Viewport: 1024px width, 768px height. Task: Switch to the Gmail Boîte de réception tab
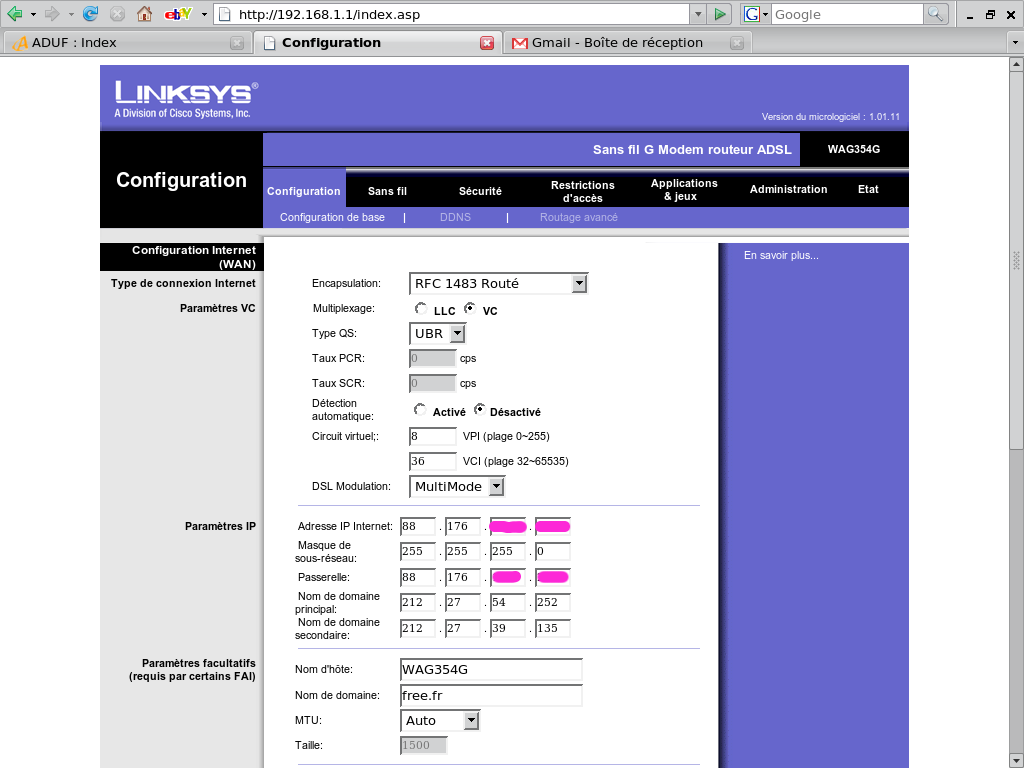[628, 43]
